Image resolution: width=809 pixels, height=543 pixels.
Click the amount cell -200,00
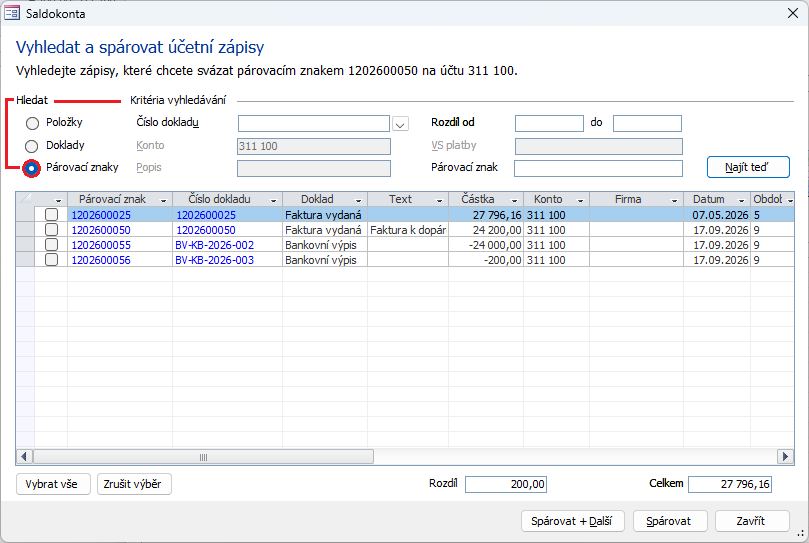(486, 260)
